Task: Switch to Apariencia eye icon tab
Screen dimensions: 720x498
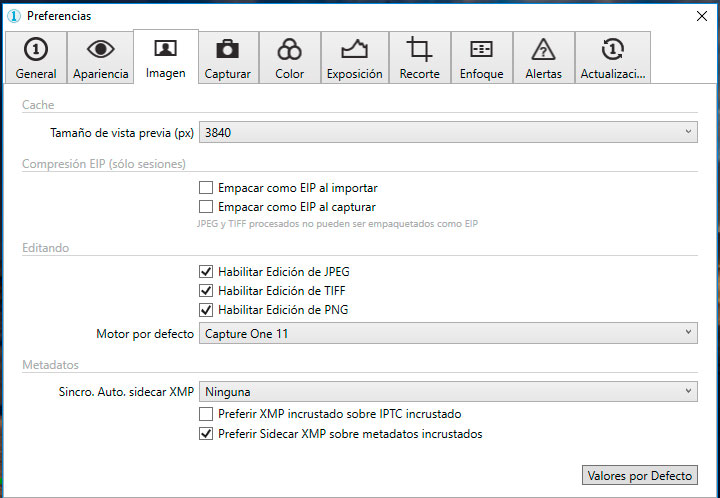Action: click(x=100, y=50)
